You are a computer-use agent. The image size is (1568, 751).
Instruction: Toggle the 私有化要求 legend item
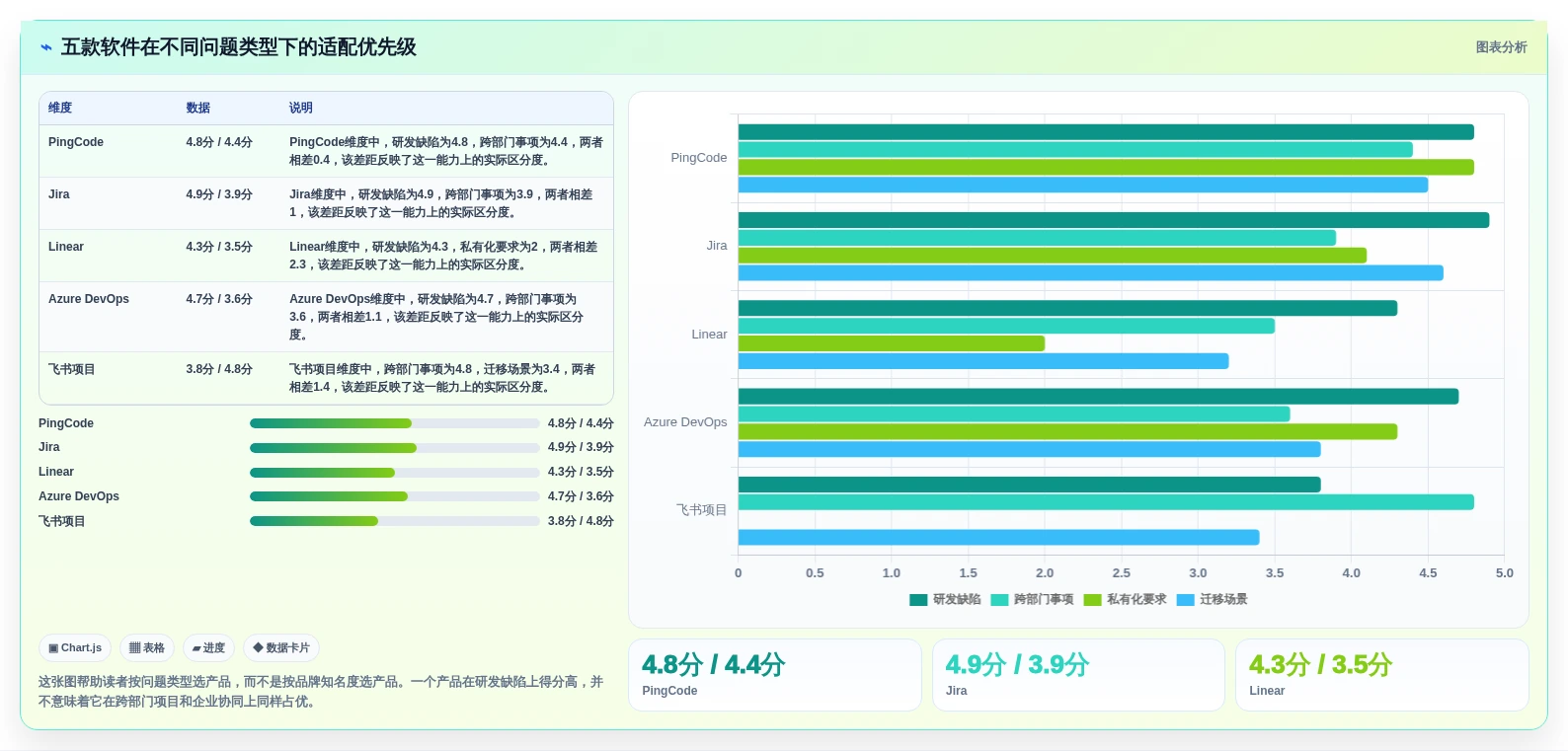coord(1125,599)
